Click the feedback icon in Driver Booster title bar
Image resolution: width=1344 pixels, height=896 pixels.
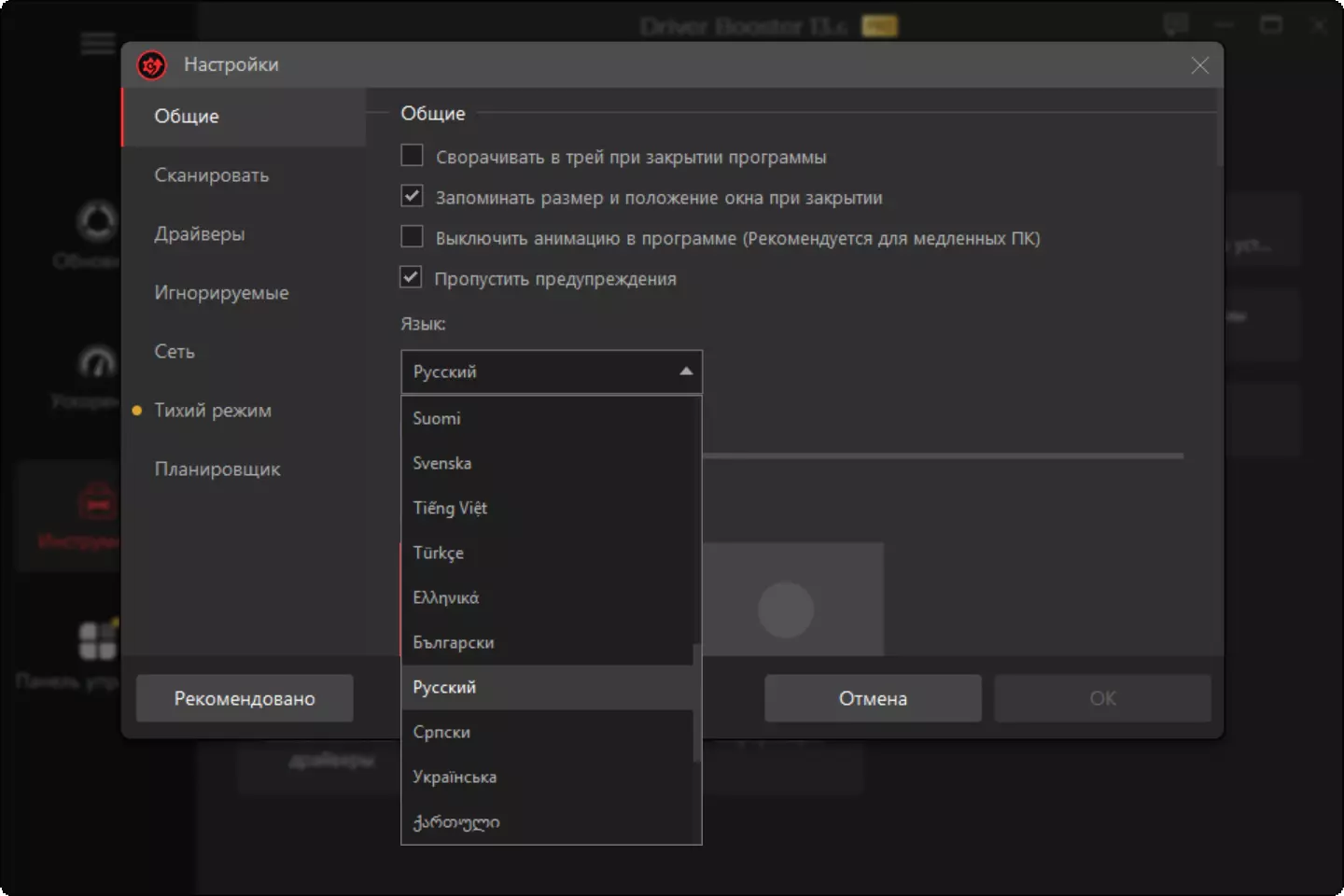click(1176, 25)
